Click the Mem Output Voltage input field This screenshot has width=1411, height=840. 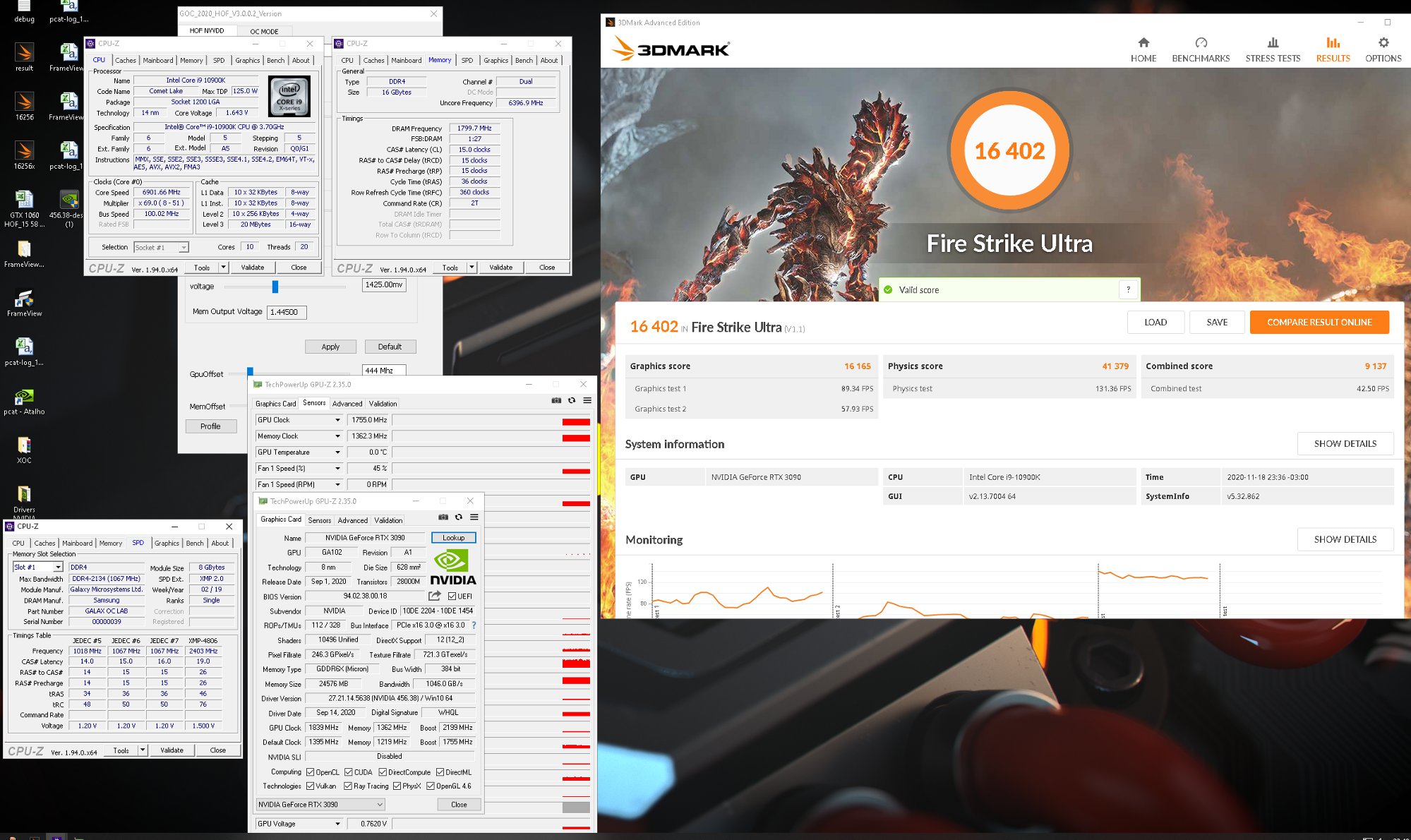pos(287,312)
